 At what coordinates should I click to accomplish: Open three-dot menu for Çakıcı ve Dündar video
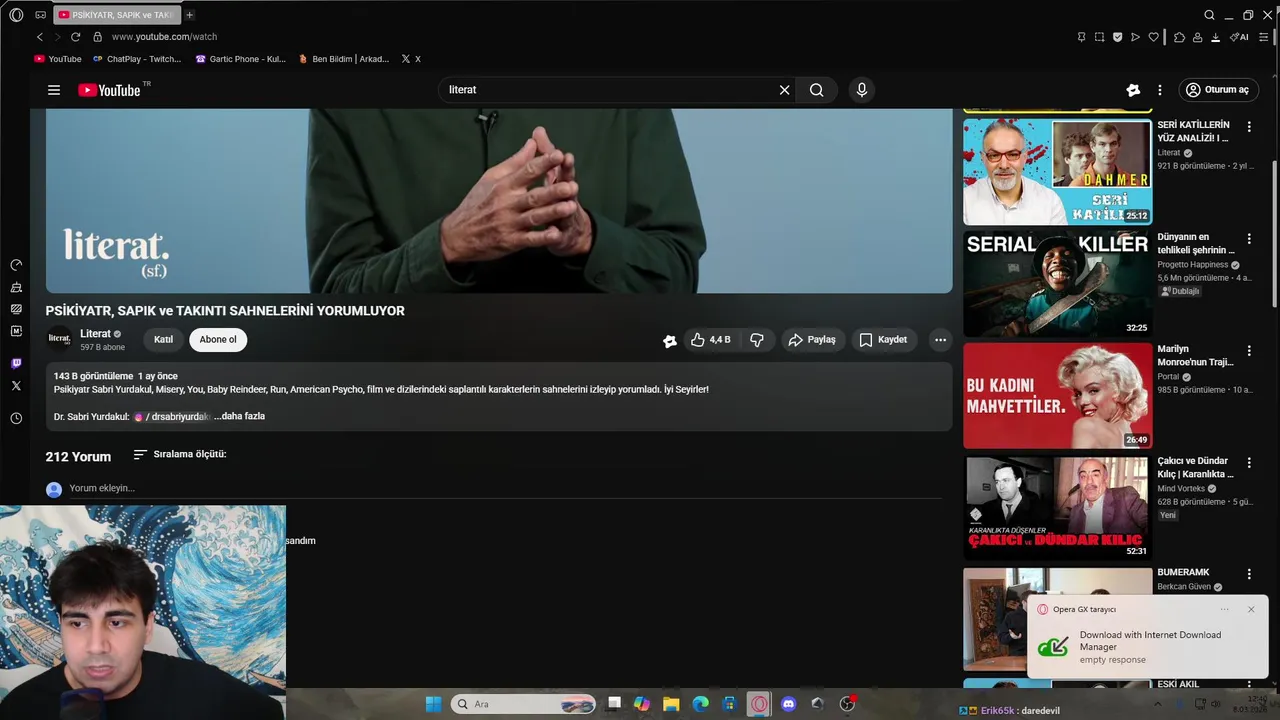1249,463
